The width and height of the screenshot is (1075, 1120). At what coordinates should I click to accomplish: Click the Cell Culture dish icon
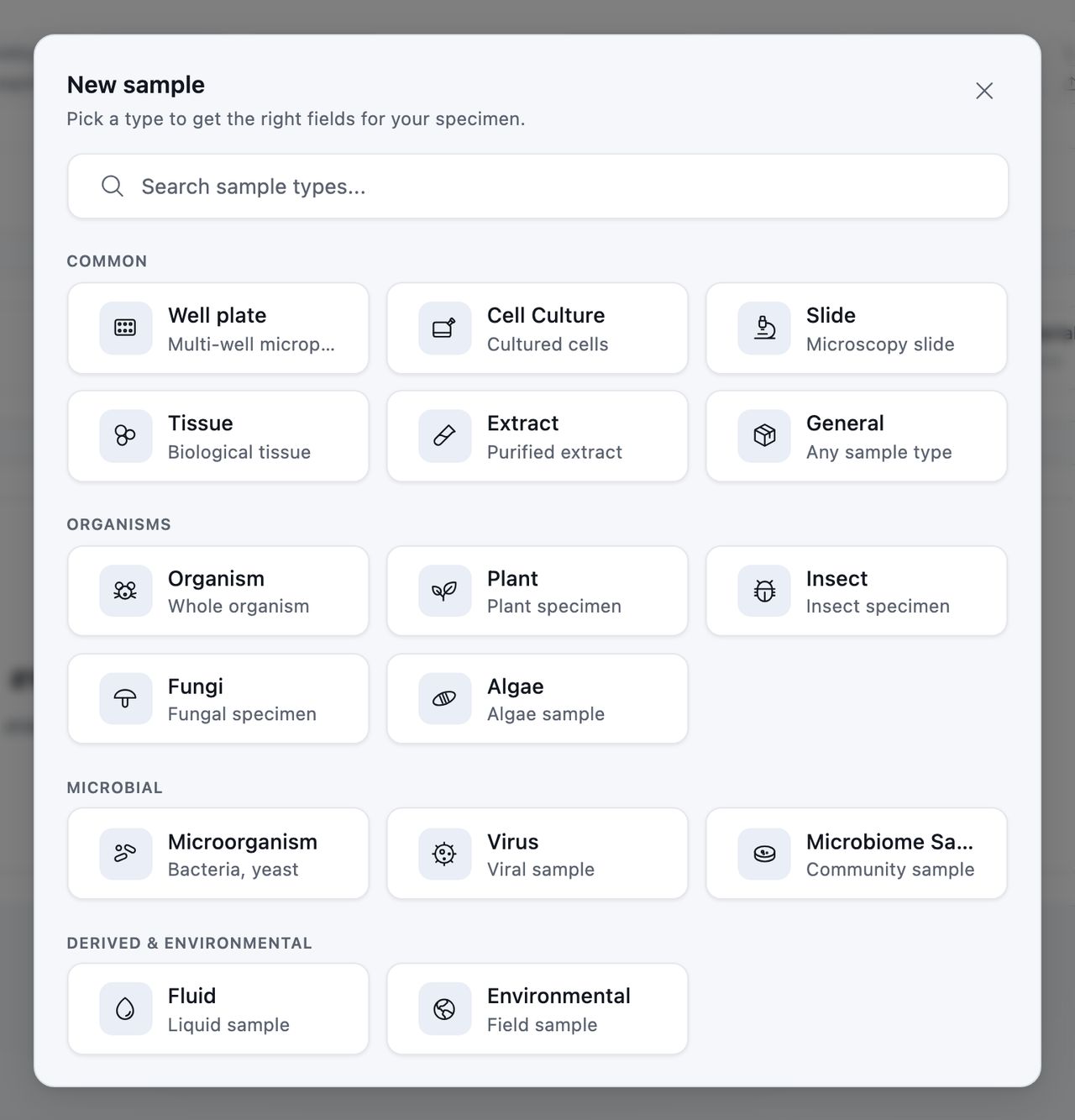(x=444, y=329)
